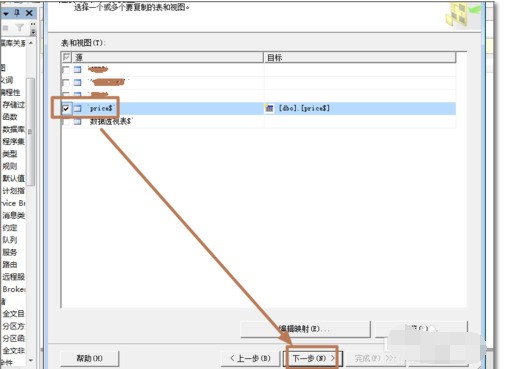Image resolution: width=505 pixels, height=369 pixels.
Task: Click the destination table icon before [dbo].[price$]
Action: pyautogui.click(x=269, y=108)
